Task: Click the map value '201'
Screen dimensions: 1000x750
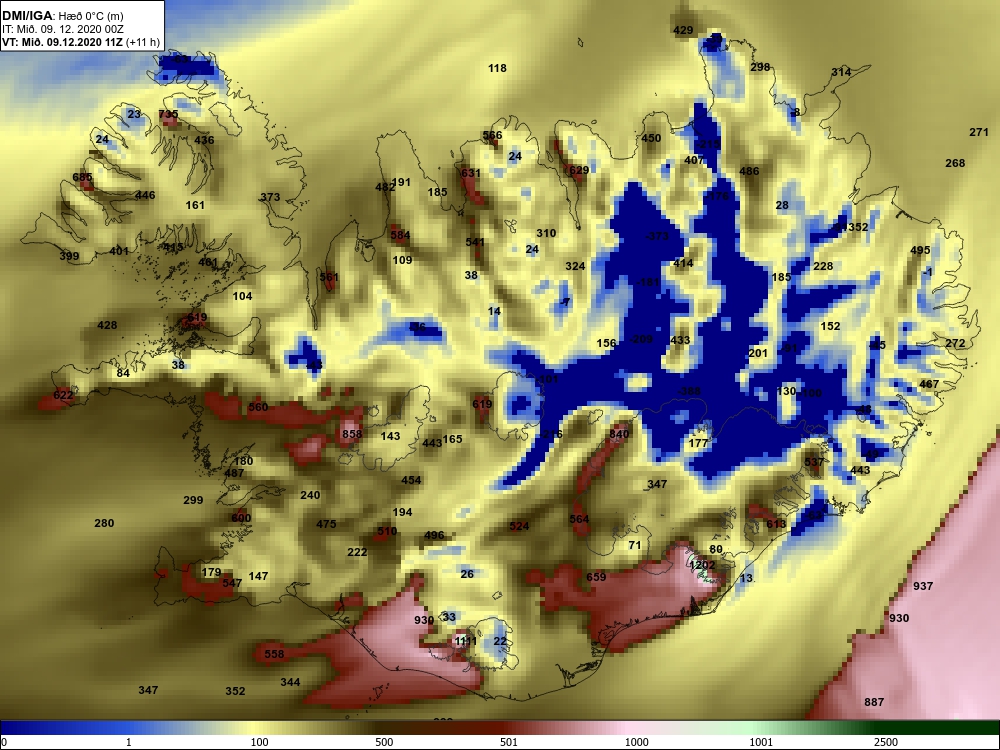Action: pos(758,353)
